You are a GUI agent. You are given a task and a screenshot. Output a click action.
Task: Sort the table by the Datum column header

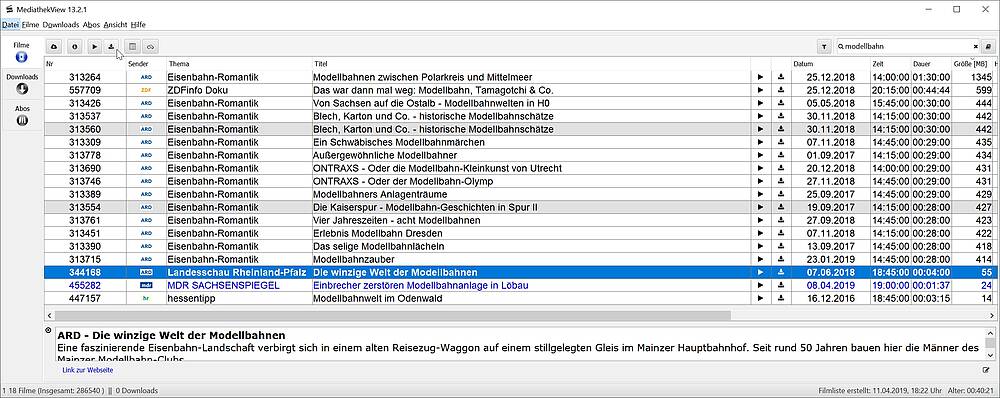(x=831, y=64)
